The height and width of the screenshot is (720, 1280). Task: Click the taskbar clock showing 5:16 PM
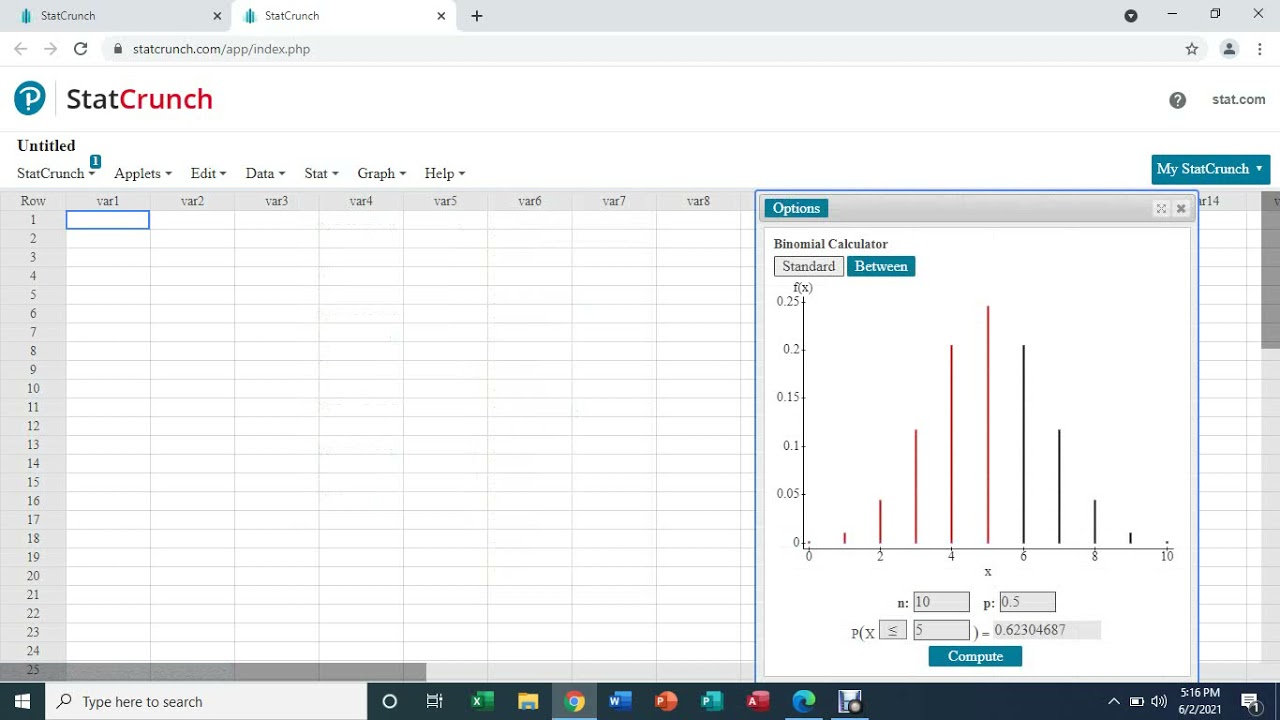(x=1199, y=701)
